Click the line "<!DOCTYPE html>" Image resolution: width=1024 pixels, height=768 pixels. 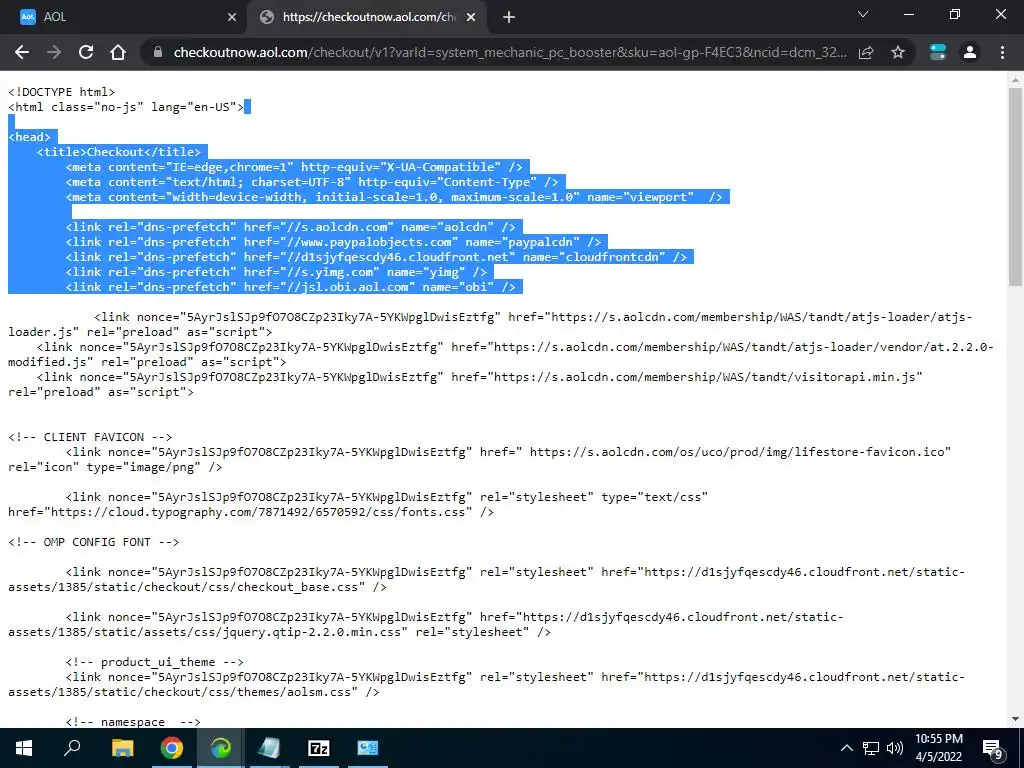coord(61,92)
